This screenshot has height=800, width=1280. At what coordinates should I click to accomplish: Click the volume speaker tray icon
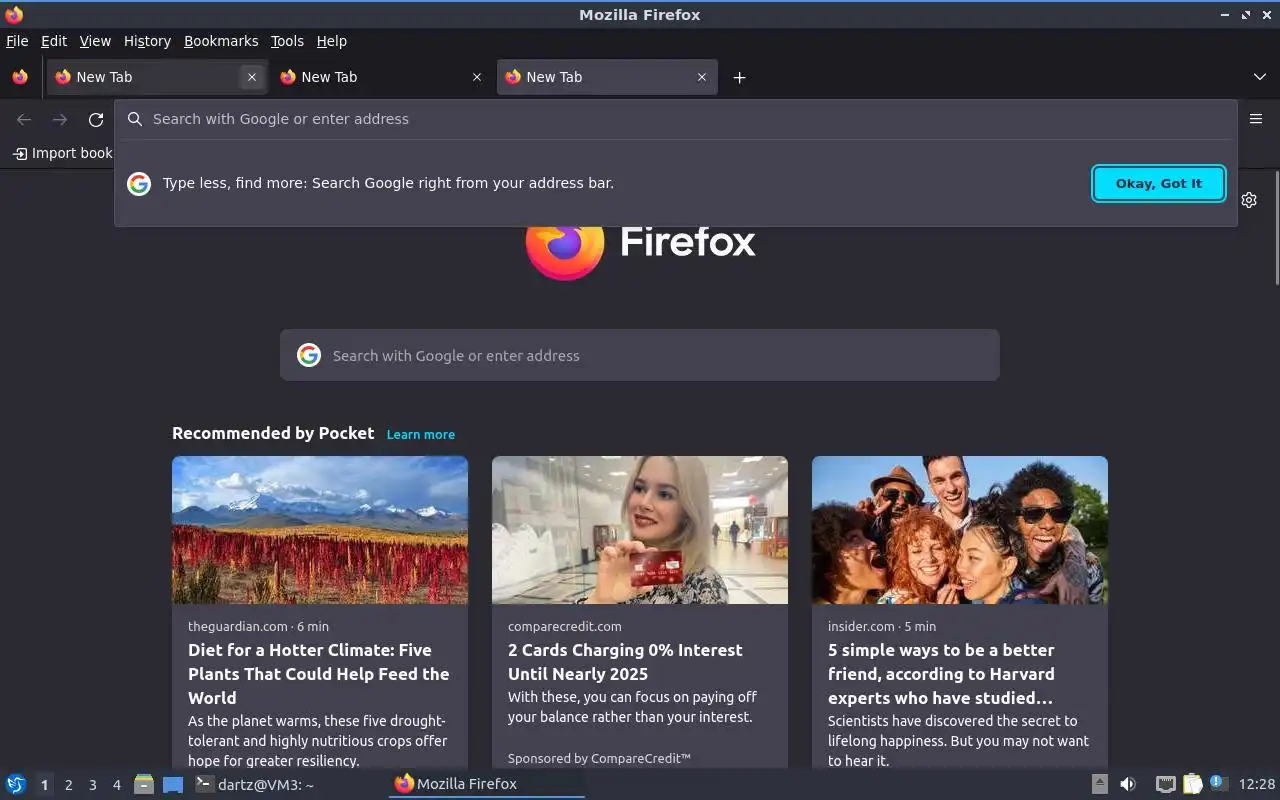tap(1128, 784)
